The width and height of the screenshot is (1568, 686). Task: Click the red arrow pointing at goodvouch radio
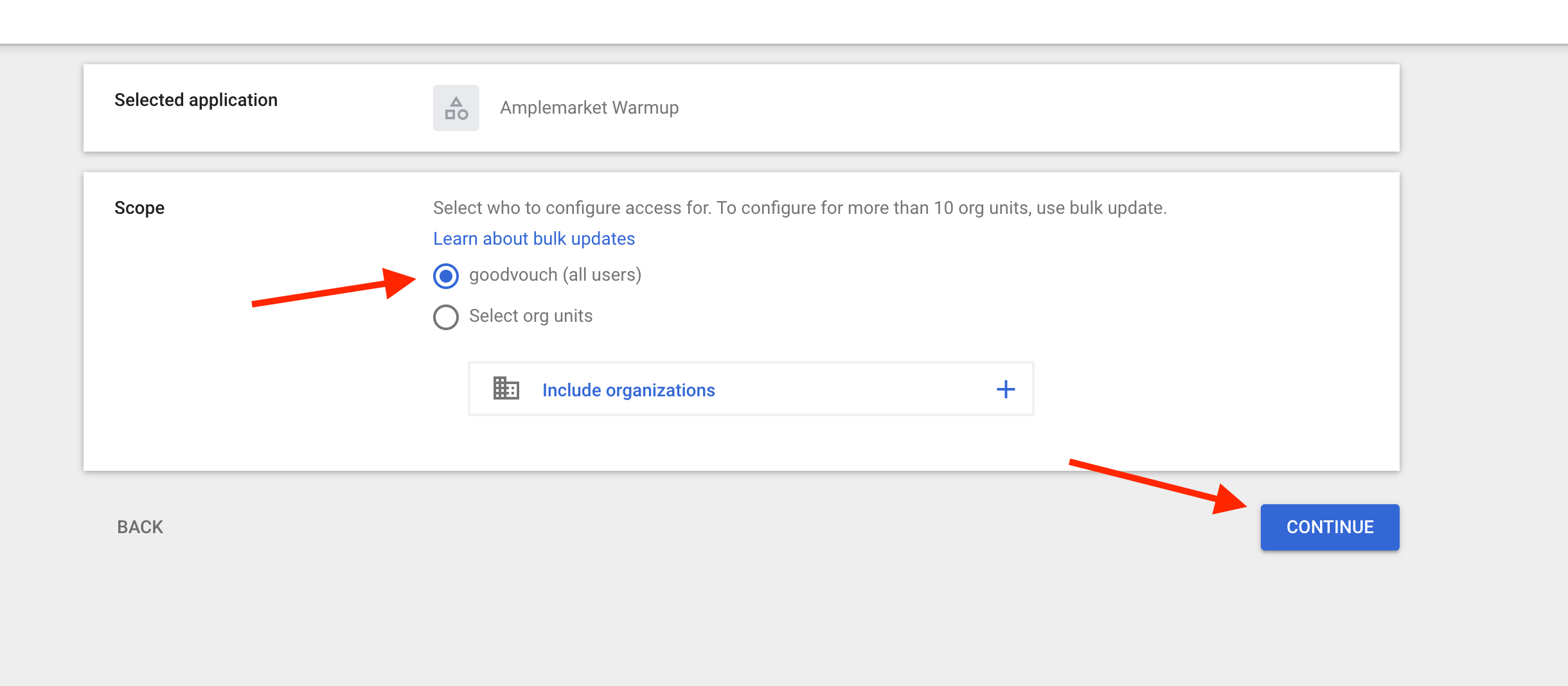pos(334,290)
